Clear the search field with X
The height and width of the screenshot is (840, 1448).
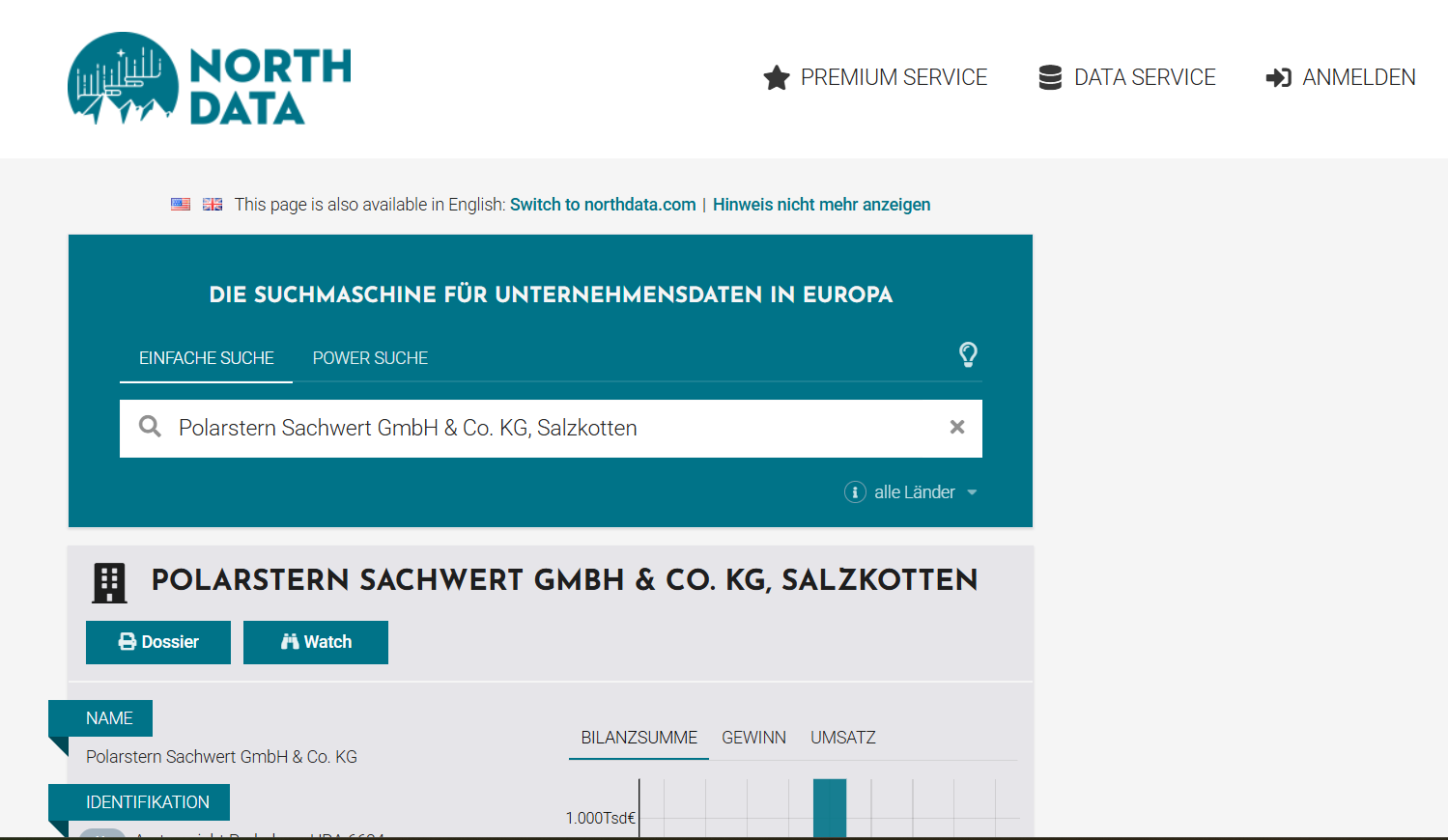(x=956, y=427)
